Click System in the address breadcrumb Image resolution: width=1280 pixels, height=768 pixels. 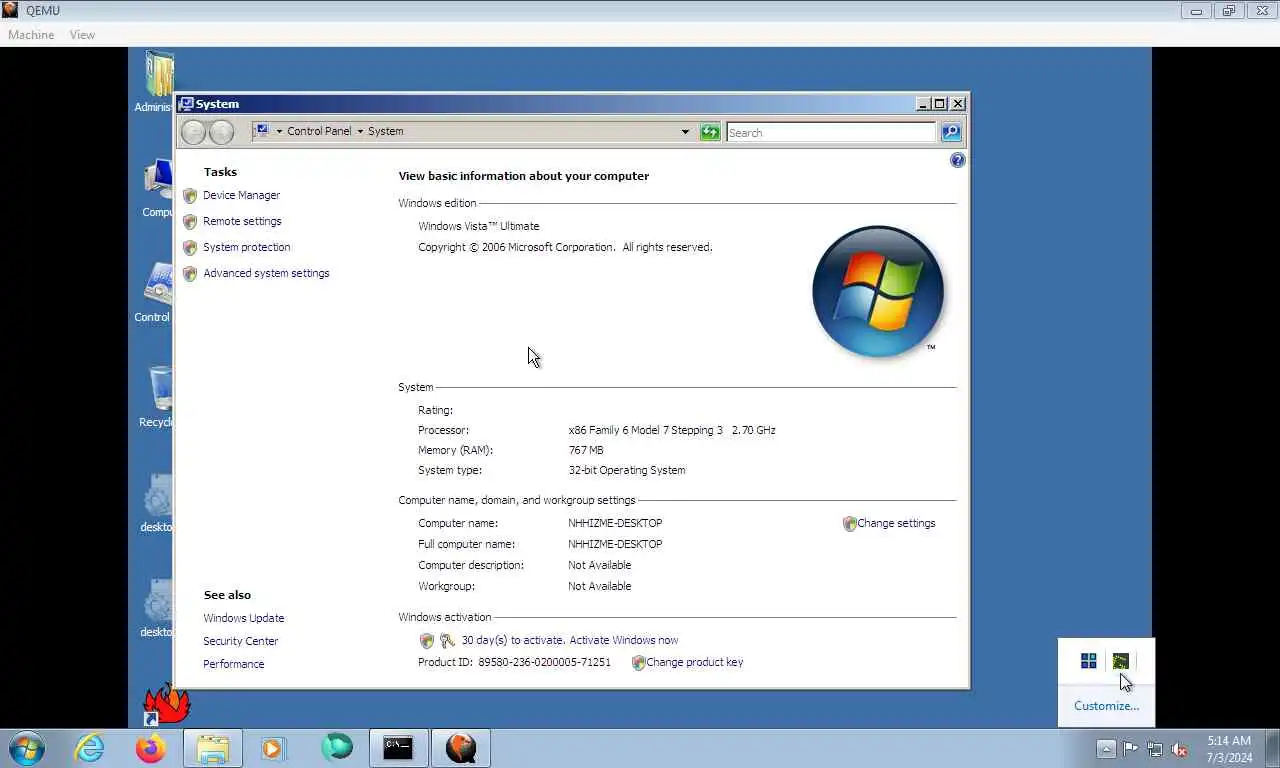click(x=386, y=131)
